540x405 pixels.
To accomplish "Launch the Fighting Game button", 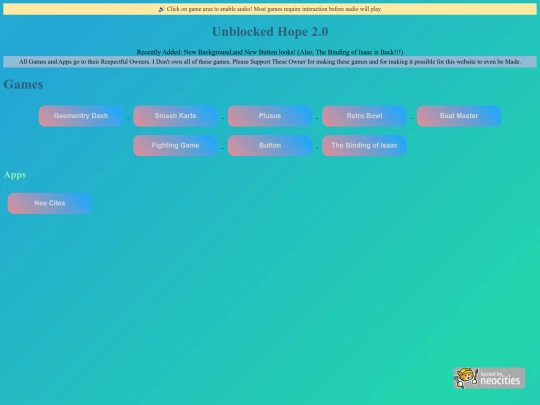I will click(x=175, y=146).
